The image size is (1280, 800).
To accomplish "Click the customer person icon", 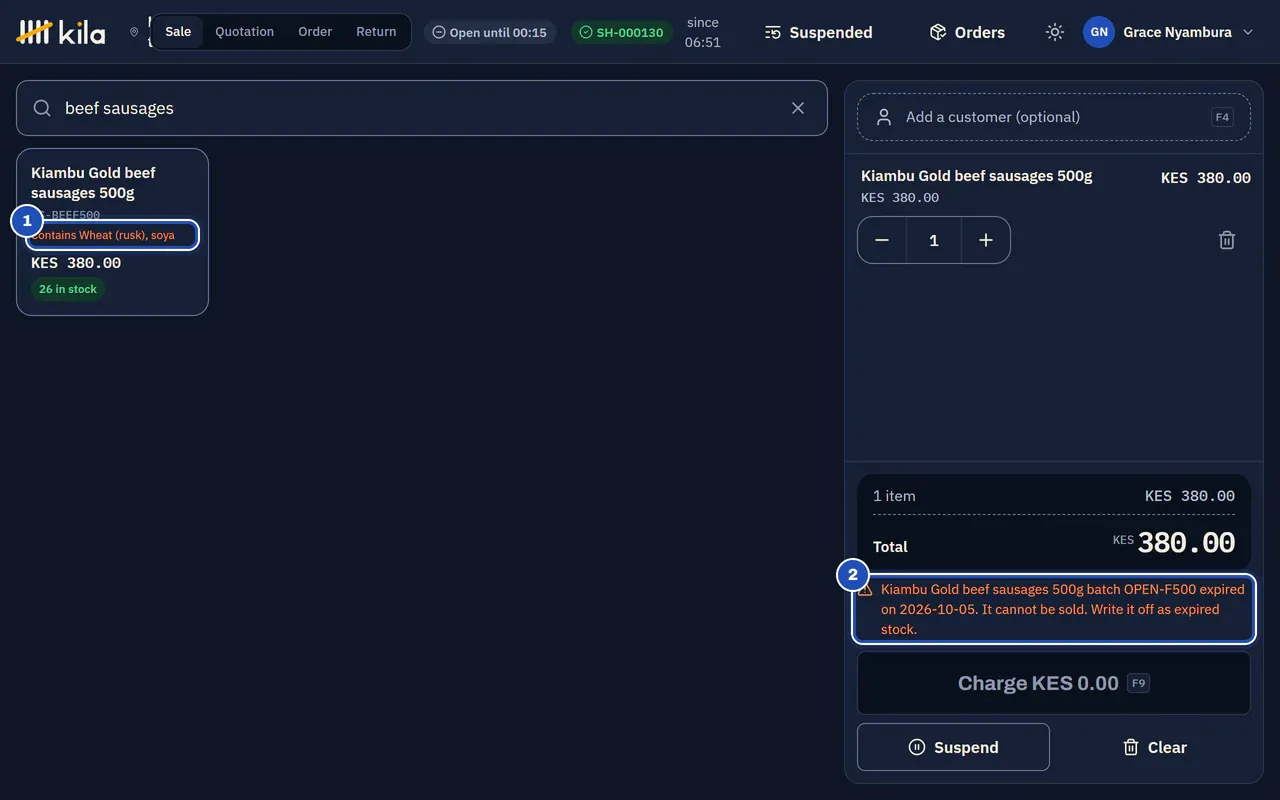I will (x=884, y=117).
